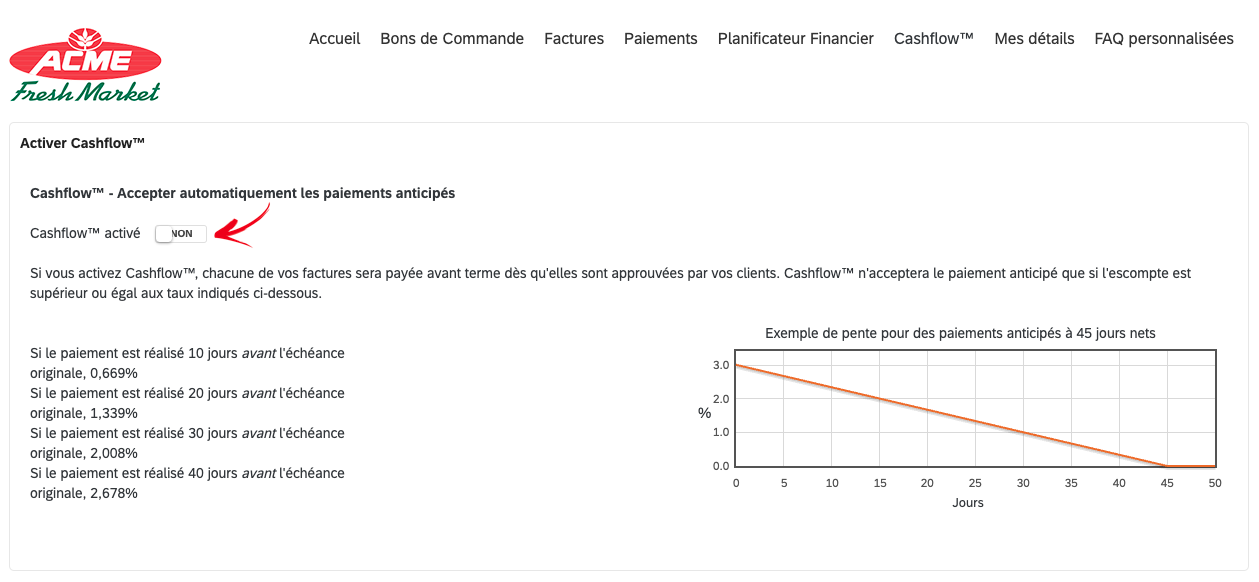Open Mes détails
This screenshot has height=582, width=1259.
(x=1034, y=39)
